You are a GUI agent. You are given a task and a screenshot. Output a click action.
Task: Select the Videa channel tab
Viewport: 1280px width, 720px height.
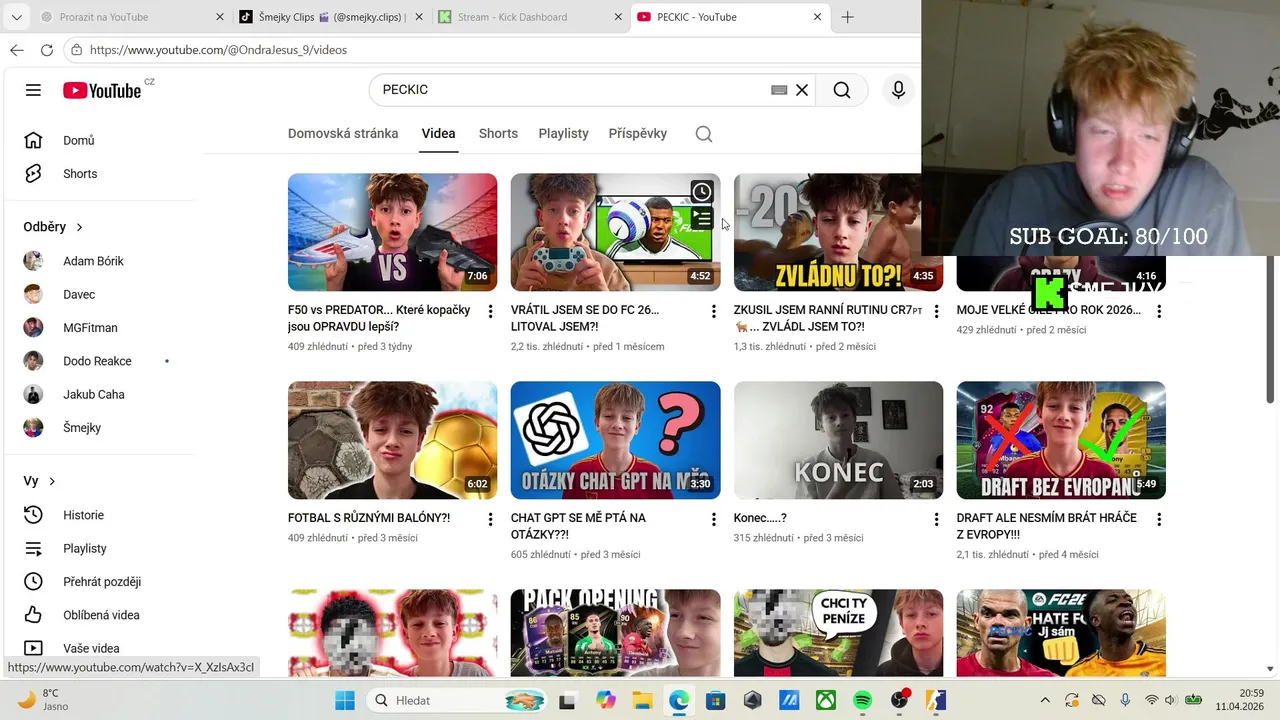(438, 133)
